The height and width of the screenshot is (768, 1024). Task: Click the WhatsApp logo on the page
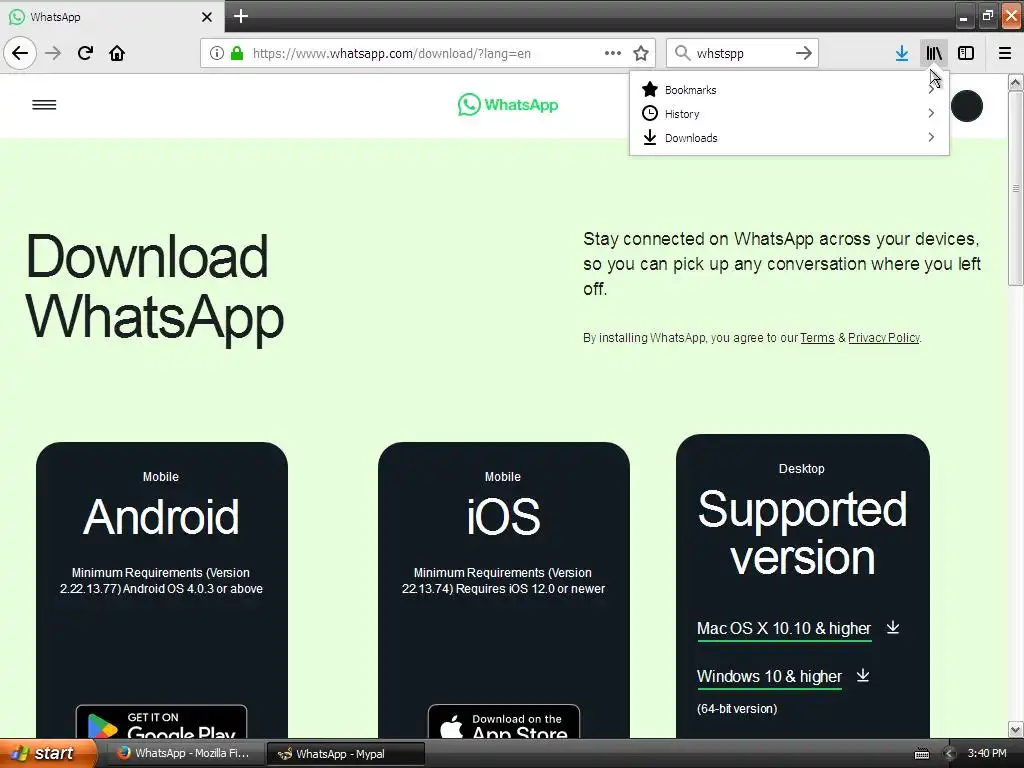[x=508, y=104]
